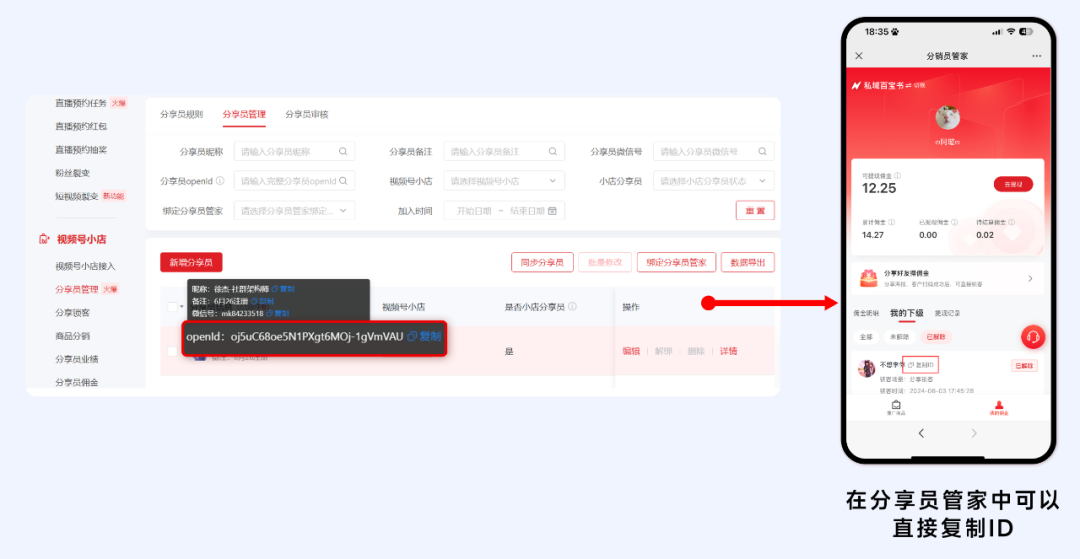
Task: Click the calendar icon in 加入时间 field
Action: [551, 211]
